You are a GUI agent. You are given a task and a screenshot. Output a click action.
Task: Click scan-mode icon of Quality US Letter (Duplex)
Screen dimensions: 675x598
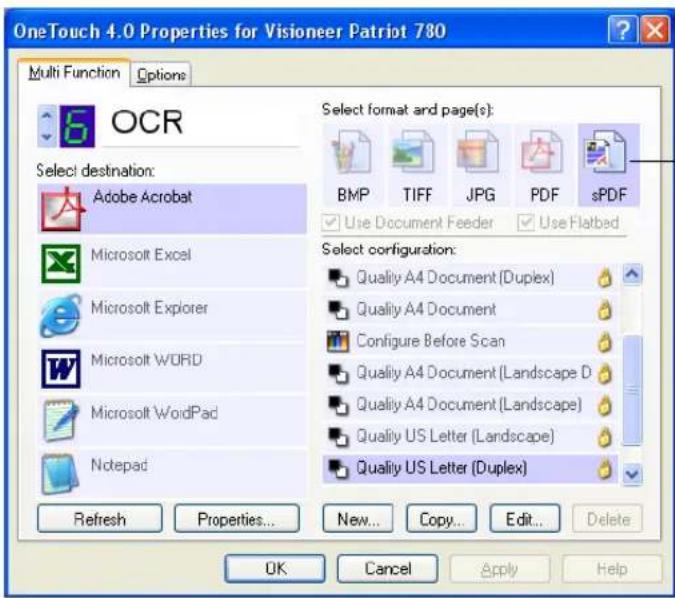pos(338,468)
